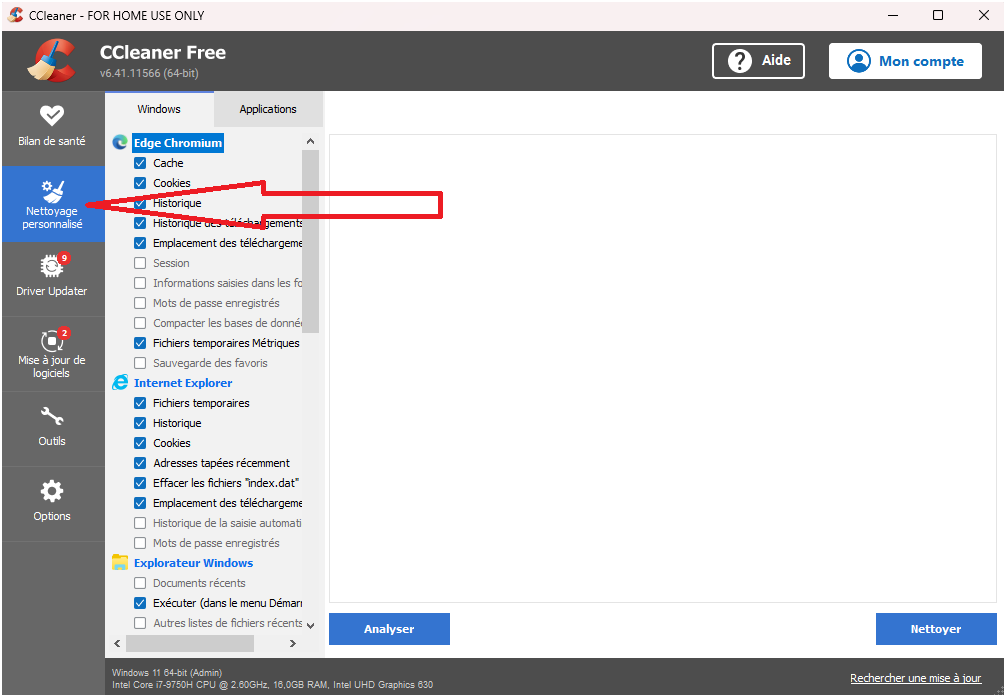The width and height of the screenshot is (1006, 697).
Task: Uncheck Internet Explorer Cookies checkbox
Action: point(140,443)
